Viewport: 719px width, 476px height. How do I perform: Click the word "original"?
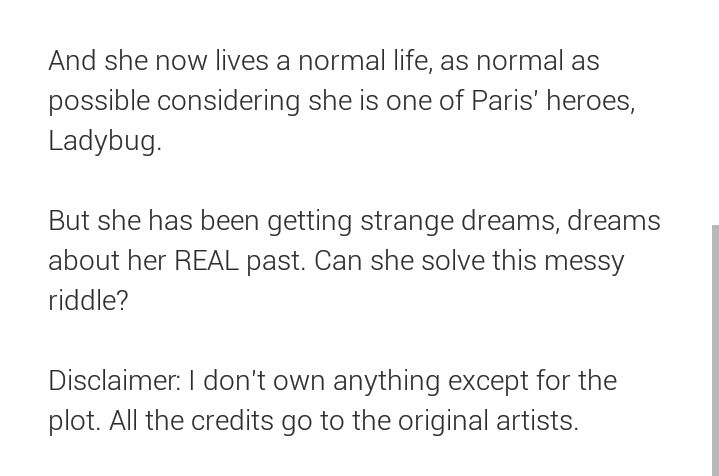pyautogui.click(x=442, y=422)
